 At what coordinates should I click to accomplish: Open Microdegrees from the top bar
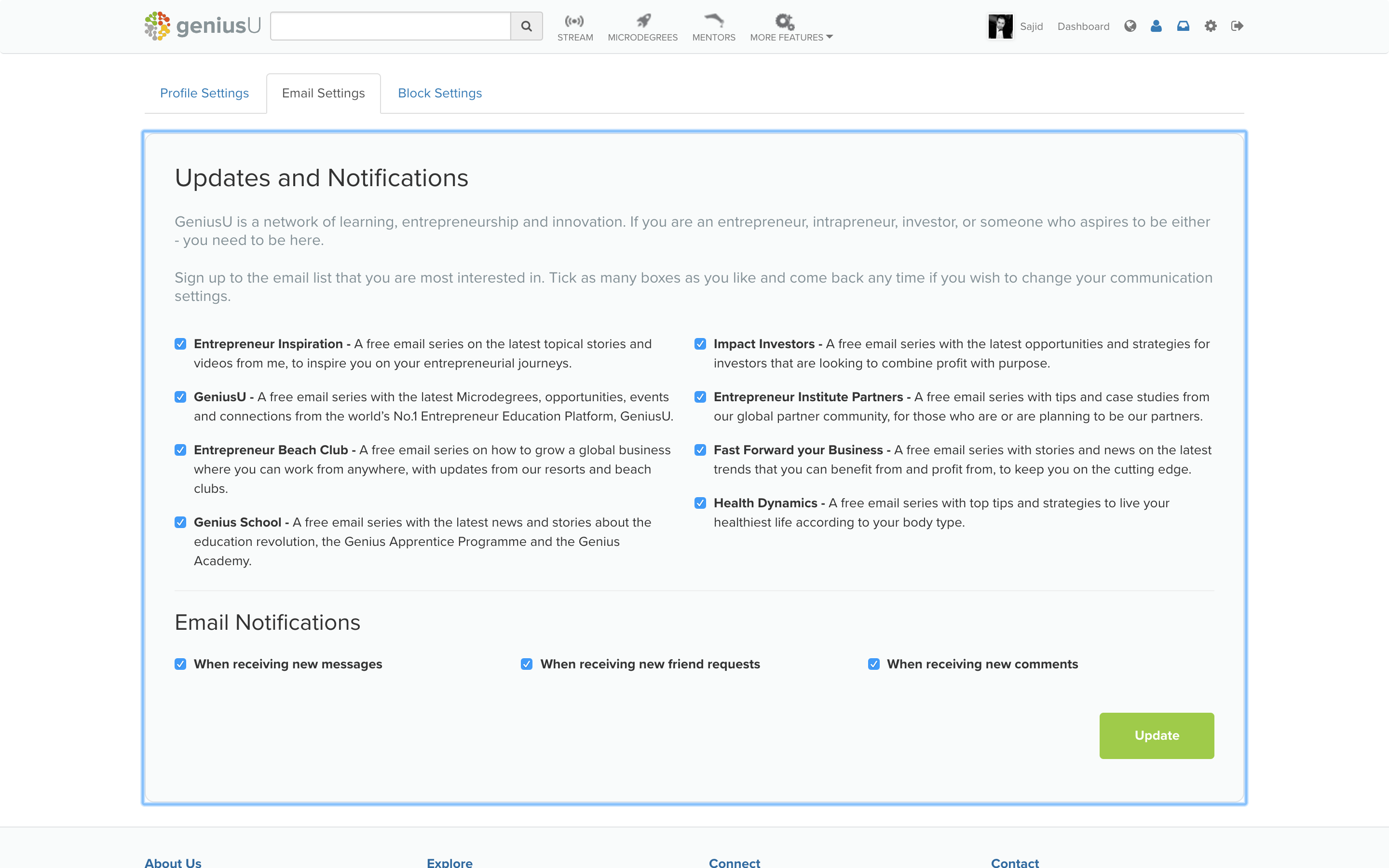[642, 27]
